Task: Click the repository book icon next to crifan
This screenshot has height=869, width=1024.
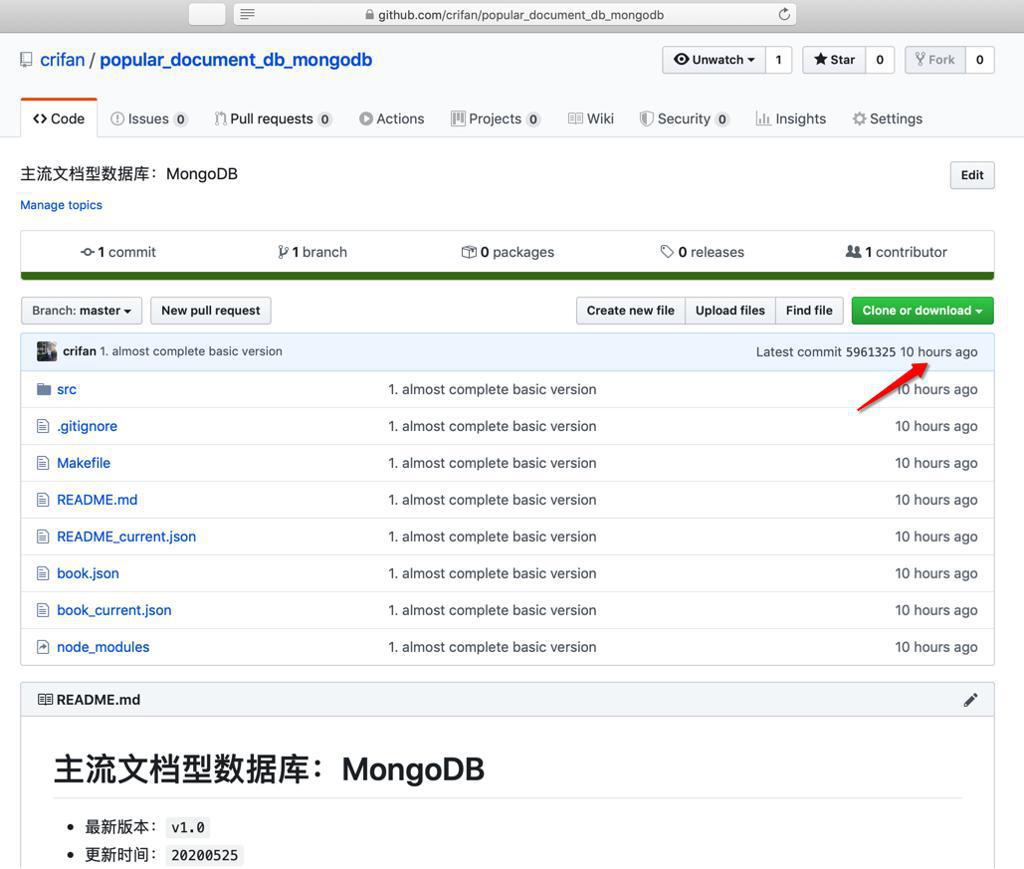Action: coord(25,58)
